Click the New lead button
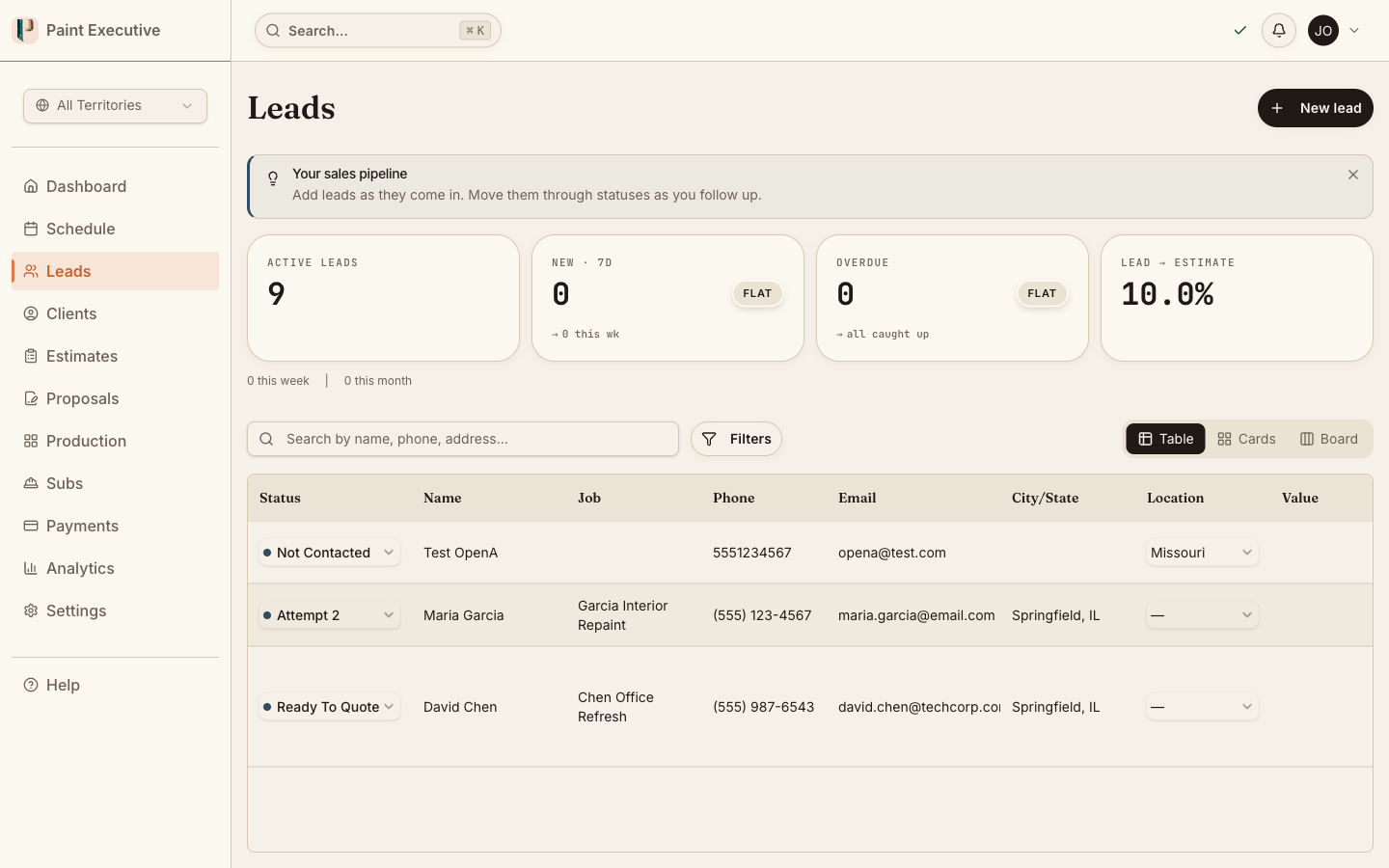 tap(1315, 108)
